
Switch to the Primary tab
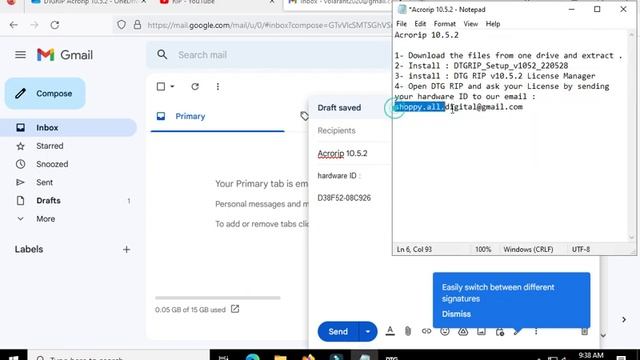coord(218,116)
